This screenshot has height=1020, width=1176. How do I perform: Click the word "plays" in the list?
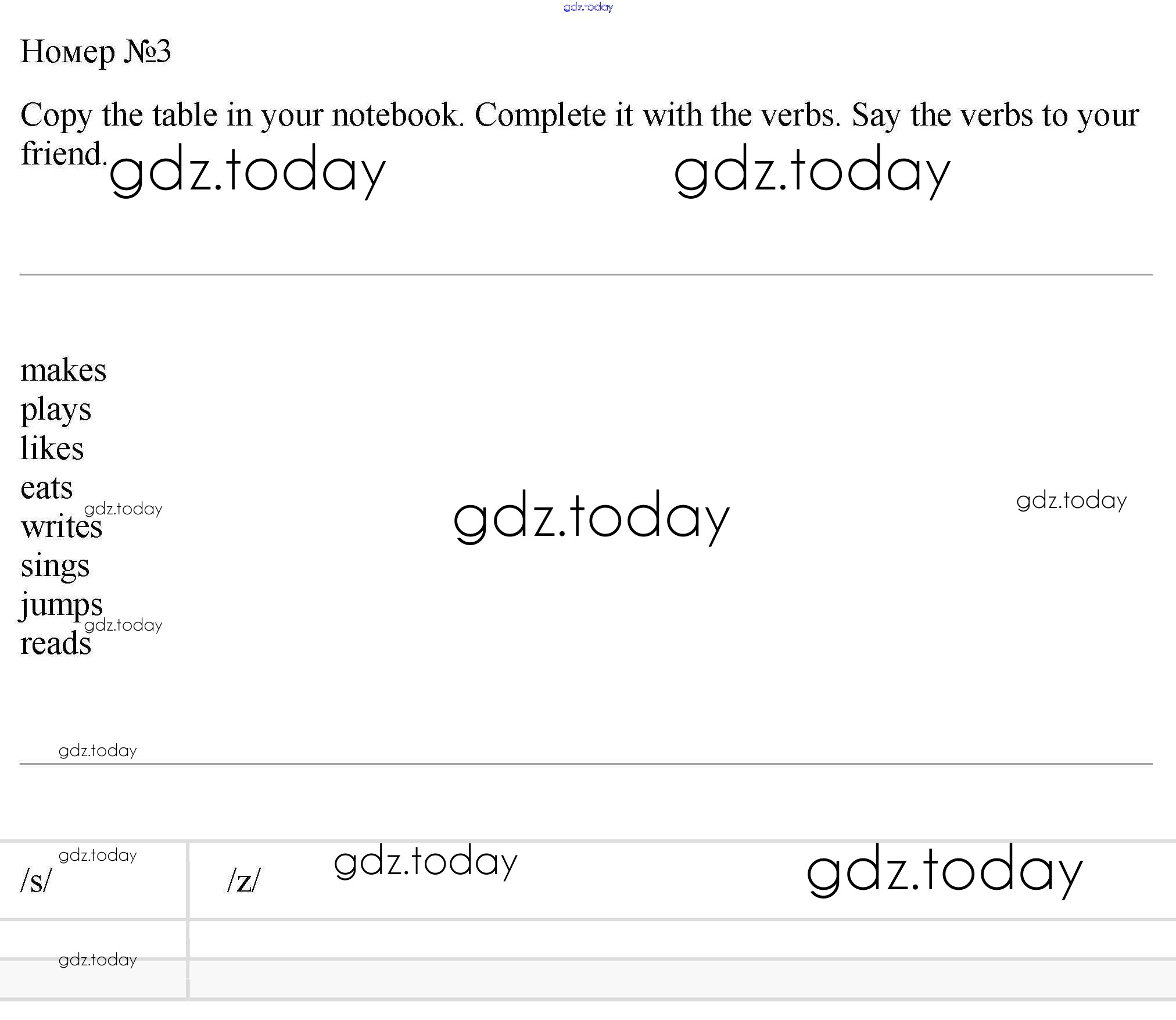pyautogui.click(x=56, y=410)
